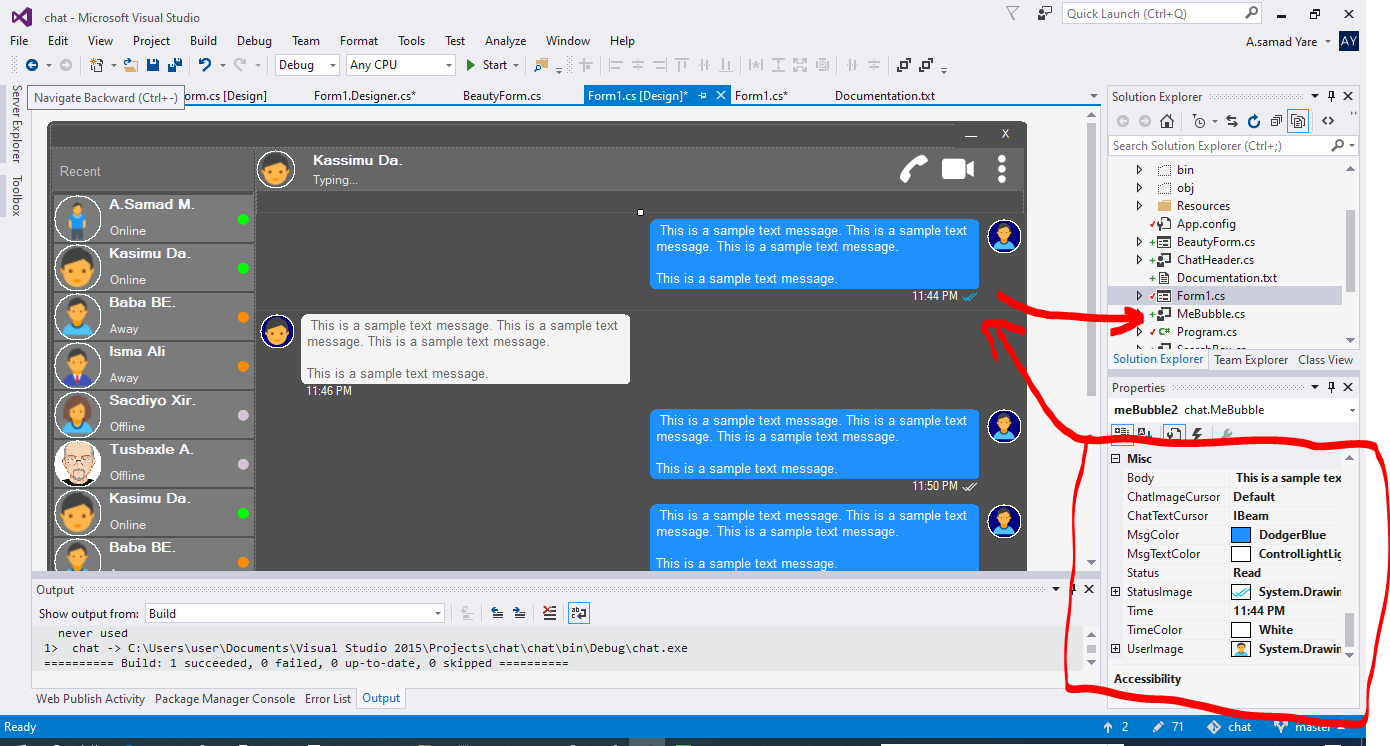Image resolution: width=1390 pixels, height=746 pixels.
Task: Clear all text in Output window
Action: (549, 613)
